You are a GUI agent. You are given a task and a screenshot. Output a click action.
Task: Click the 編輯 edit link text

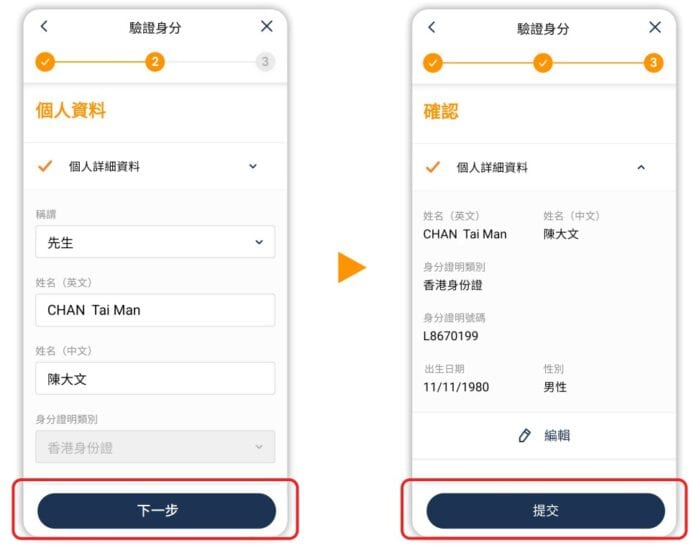tap(557, 436)
